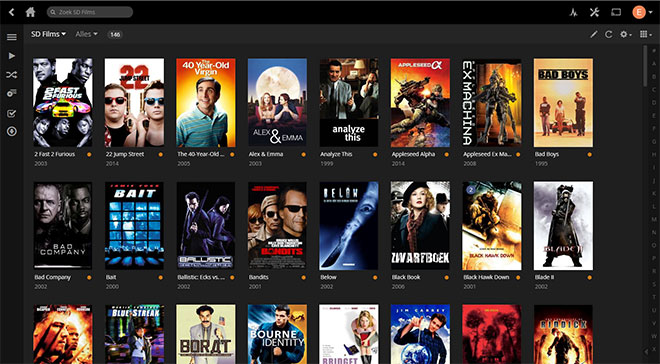Toggle unwatched dot for 22 Jump Street
The width and height of the screenshot is (660, 364).
[x=161, y=154]
